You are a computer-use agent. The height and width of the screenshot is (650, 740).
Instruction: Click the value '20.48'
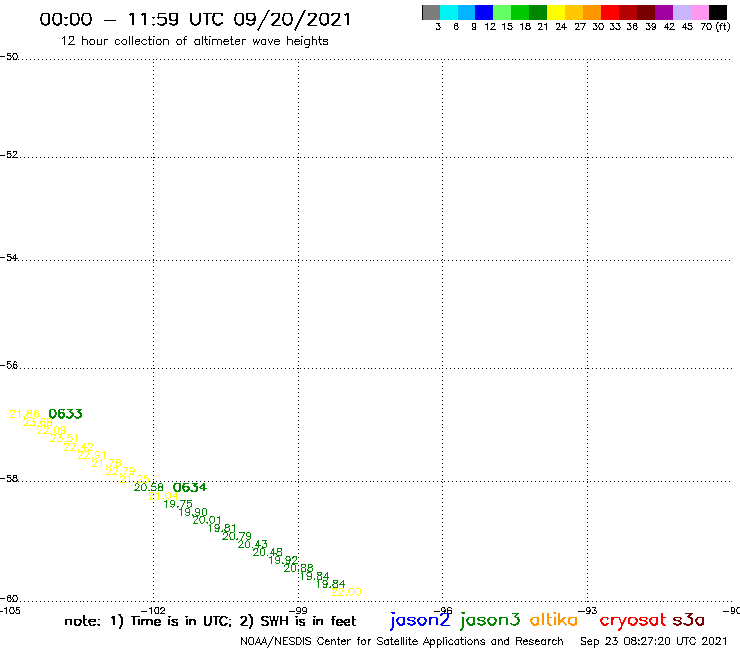pos(268,552)
